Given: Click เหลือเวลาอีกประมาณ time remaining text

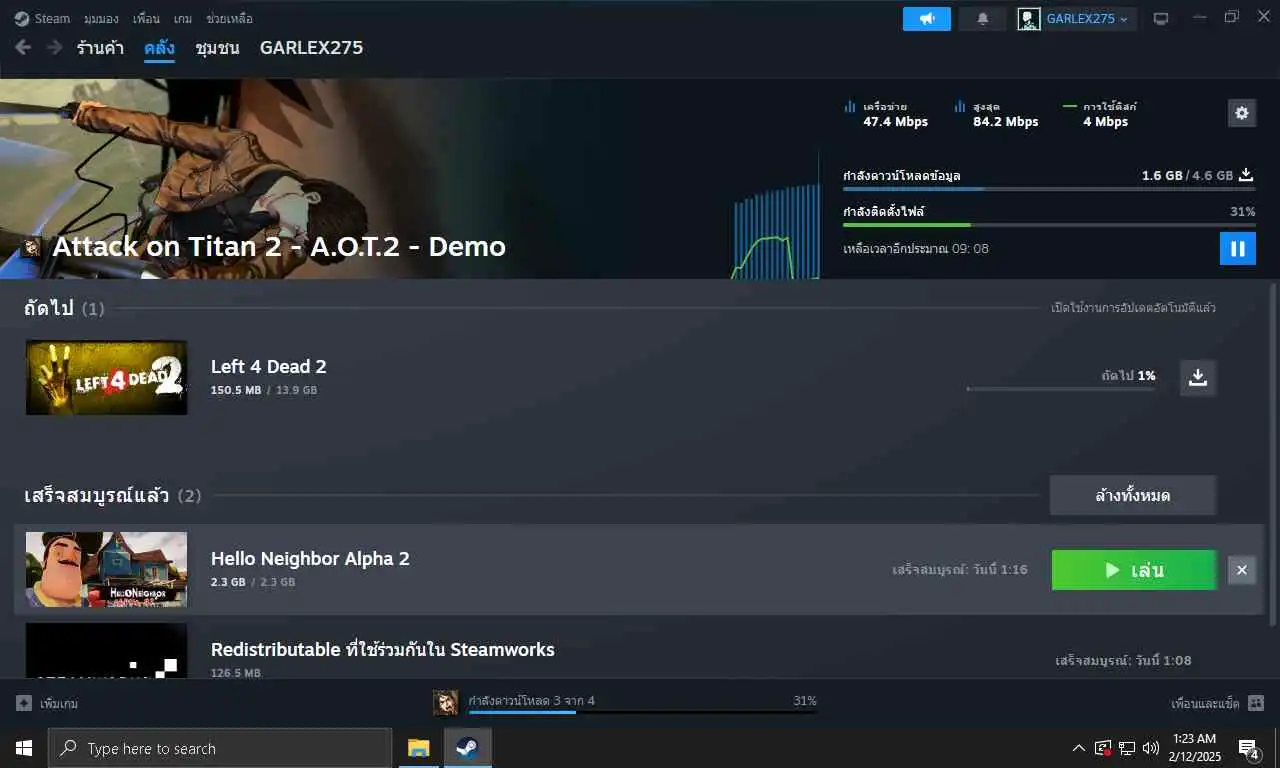Looking at the screenshot, I should pyautogui.click(x=916, y=248).
